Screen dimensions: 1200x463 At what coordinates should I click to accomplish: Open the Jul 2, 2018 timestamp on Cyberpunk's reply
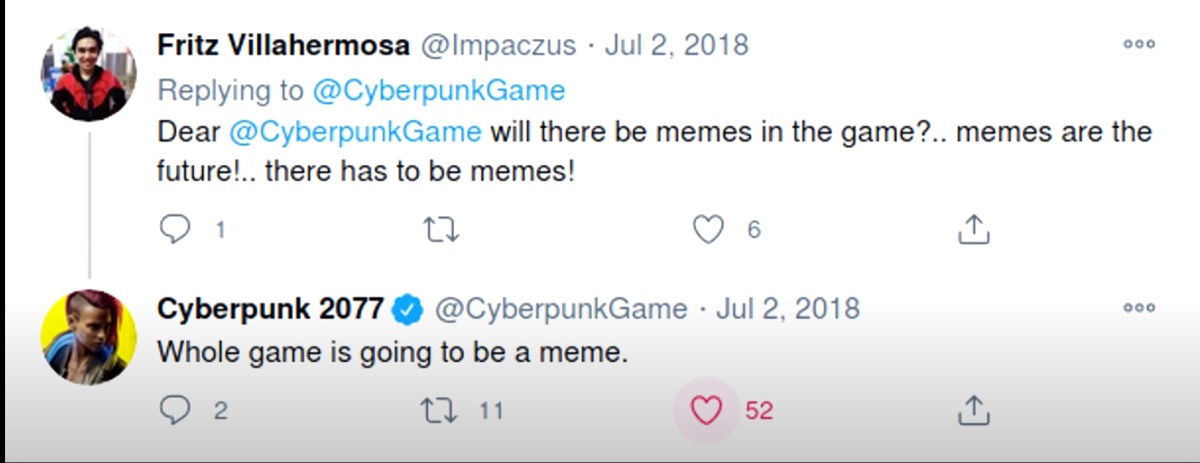pyautogui.click(x=788, y=309)
